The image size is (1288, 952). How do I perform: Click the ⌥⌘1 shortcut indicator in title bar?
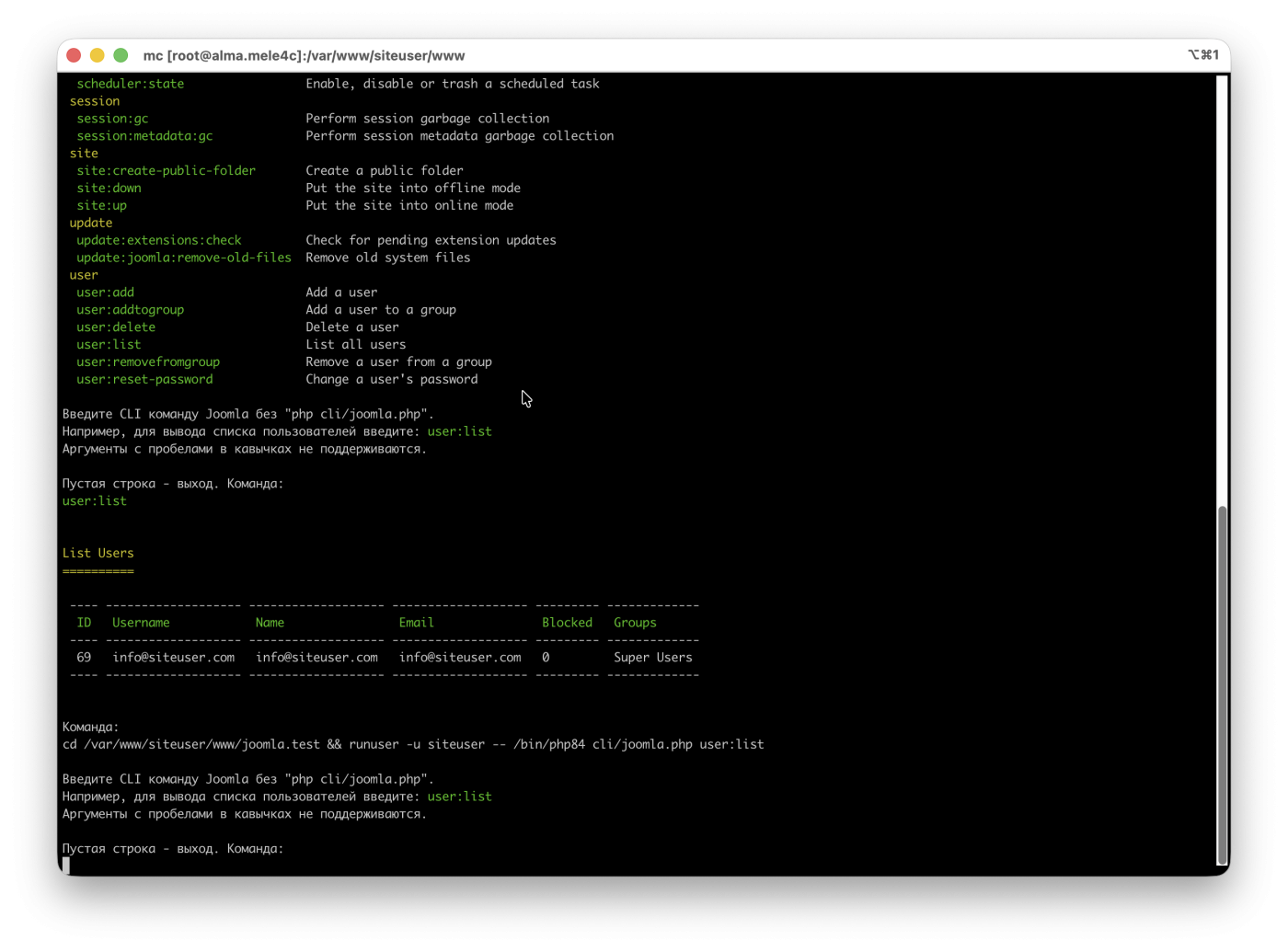pyautogui.click(x=1203, y=55)
